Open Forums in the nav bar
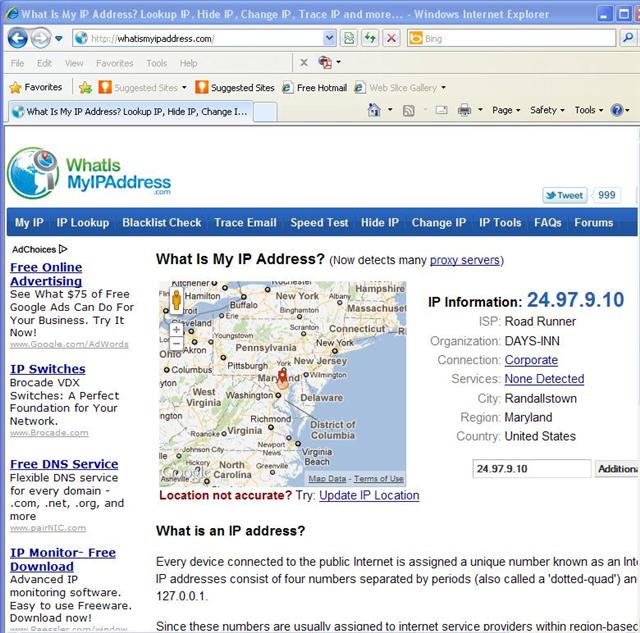640x633 pixels. coord(593,222)
